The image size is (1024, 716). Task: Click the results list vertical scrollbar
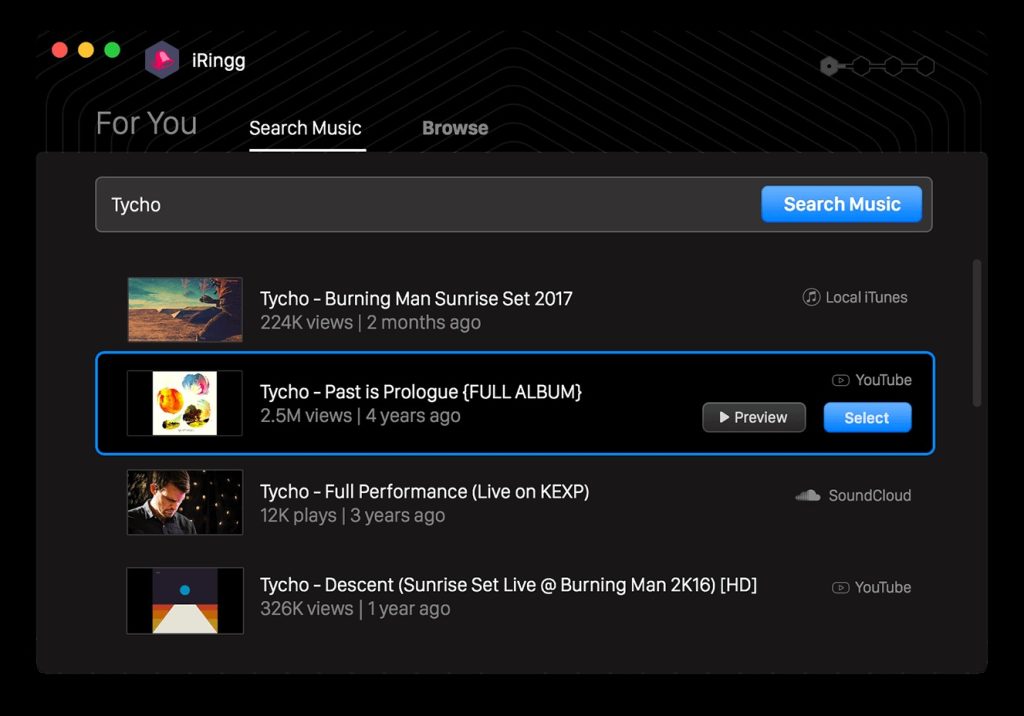tap(977, 333)
